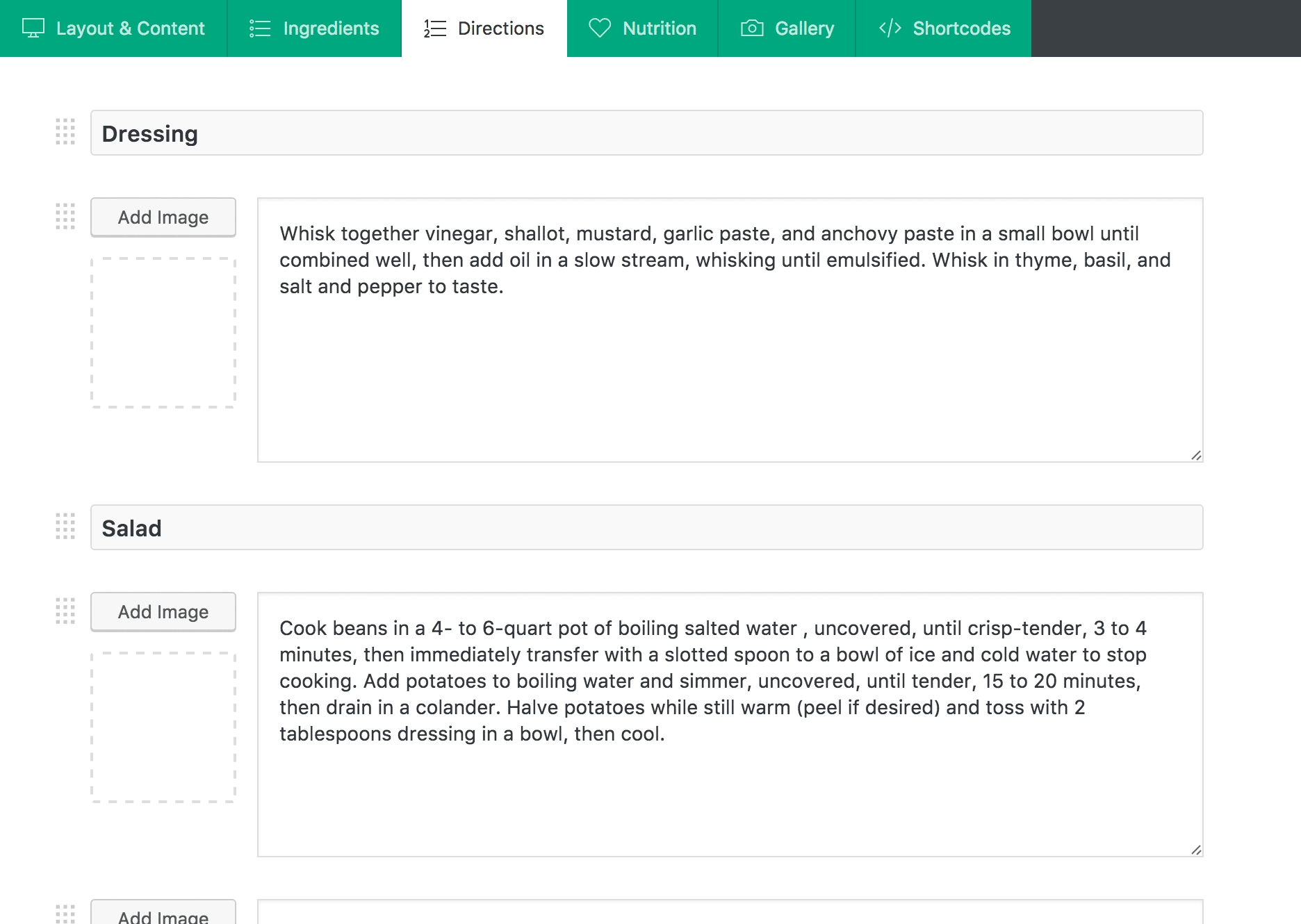Click the drag handle next to Salad heading

coord(65,527)
